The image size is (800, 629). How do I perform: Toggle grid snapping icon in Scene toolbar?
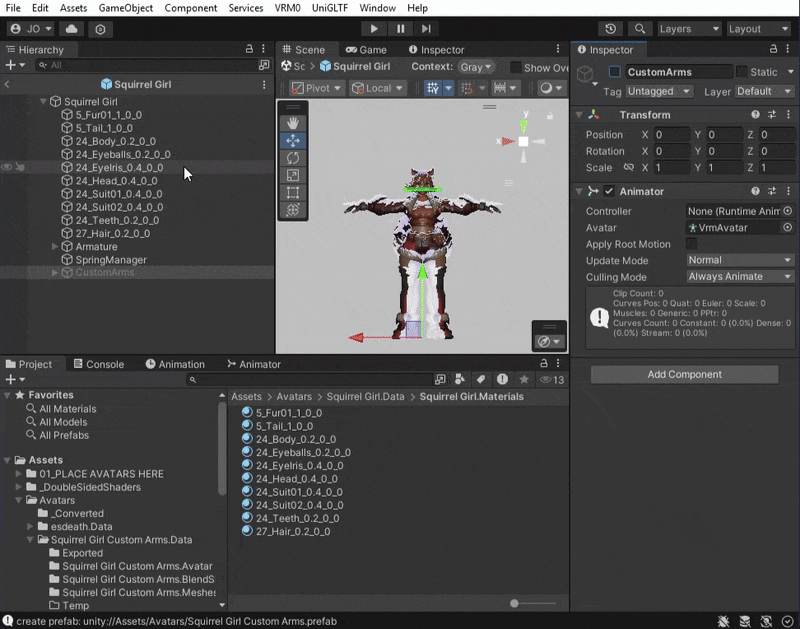pyautogui.click(x=433, y=88)
